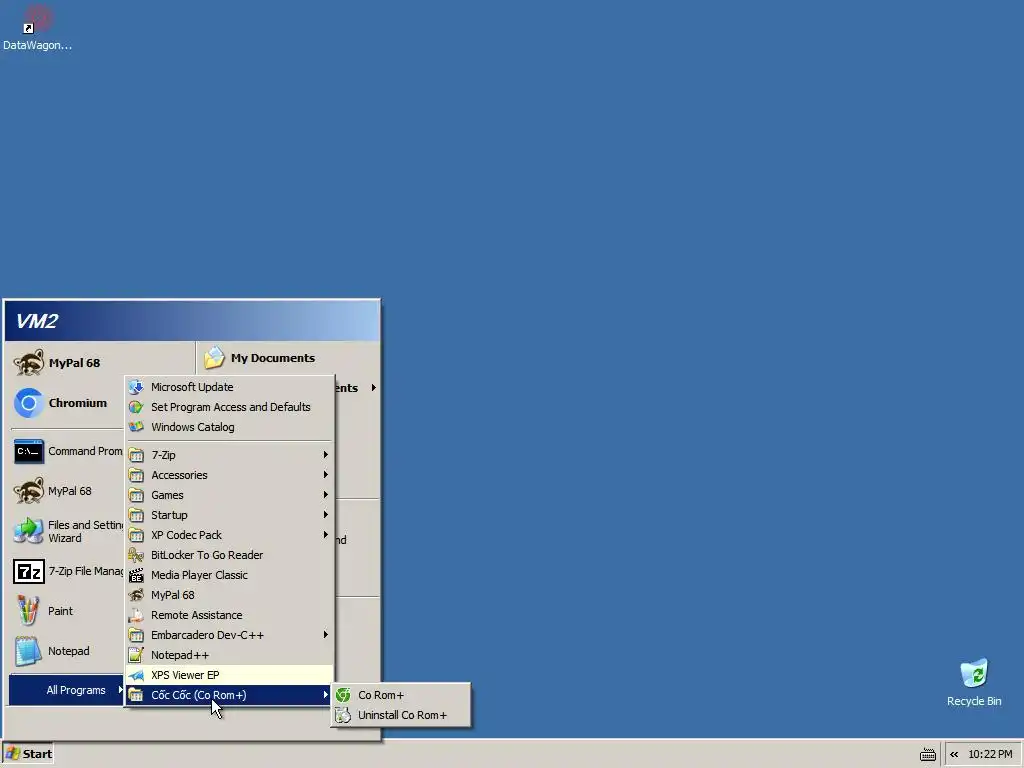The height and width of the screenshot is (768, 1024).
Task: Click the "Remote Assistance" text
Action: (x=197, y=615)
